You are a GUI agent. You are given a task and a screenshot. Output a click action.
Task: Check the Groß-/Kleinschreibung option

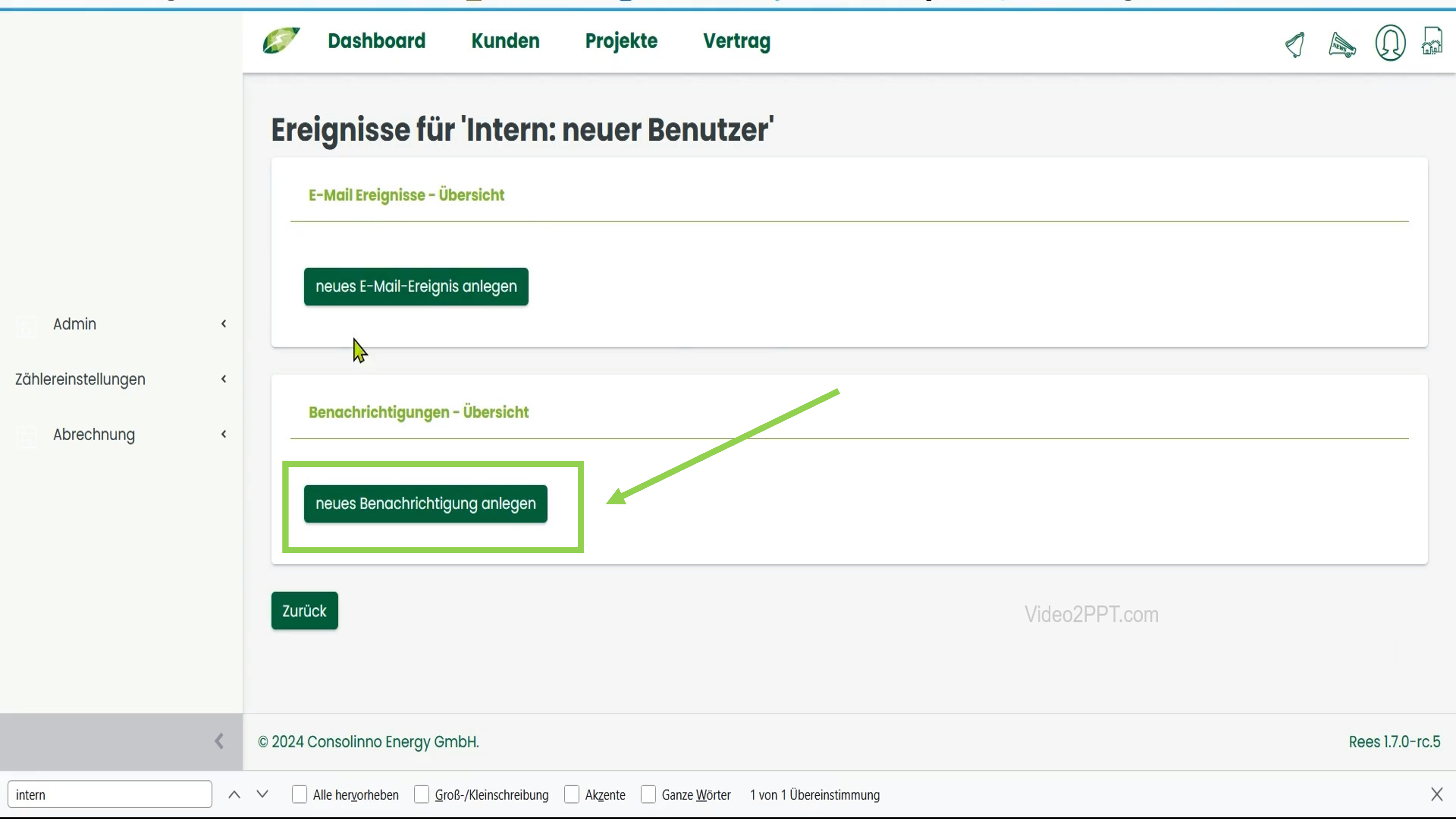[421, 794]
